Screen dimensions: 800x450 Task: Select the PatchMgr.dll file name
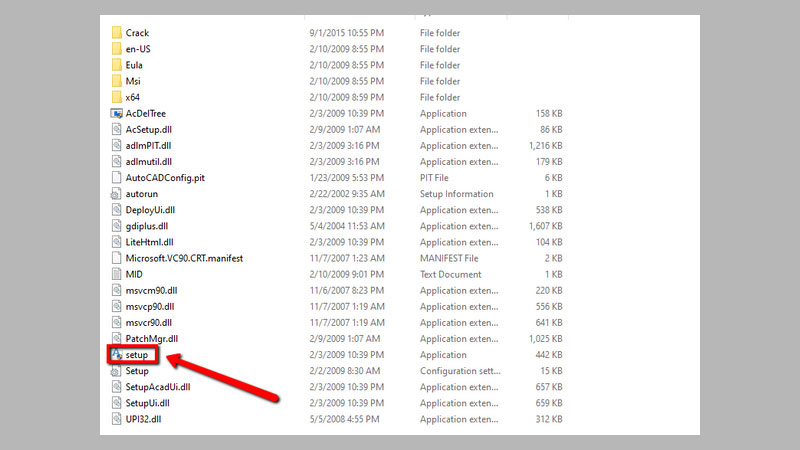(152, 338)
